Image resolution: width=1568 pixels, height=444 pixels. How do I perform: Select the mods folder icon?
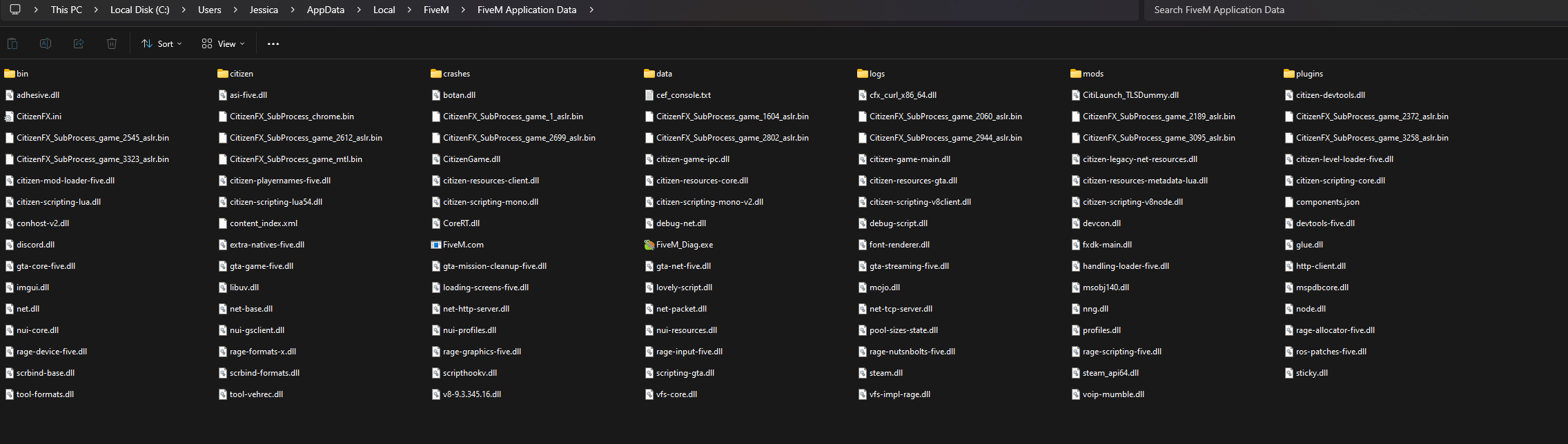(1076, 74)
